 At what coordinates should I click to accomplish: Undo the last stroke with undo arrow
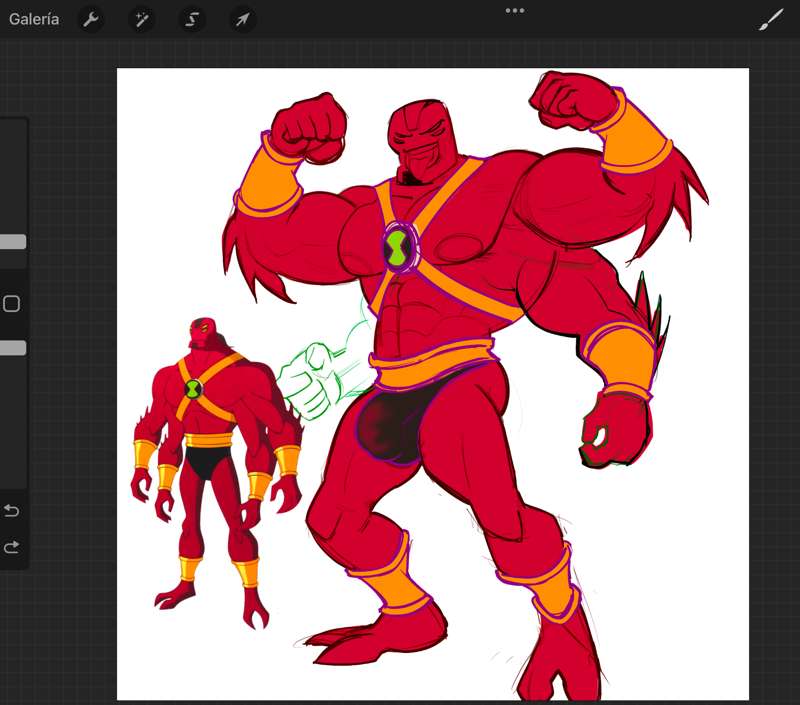pyautogui.click(x=12, y=511)
